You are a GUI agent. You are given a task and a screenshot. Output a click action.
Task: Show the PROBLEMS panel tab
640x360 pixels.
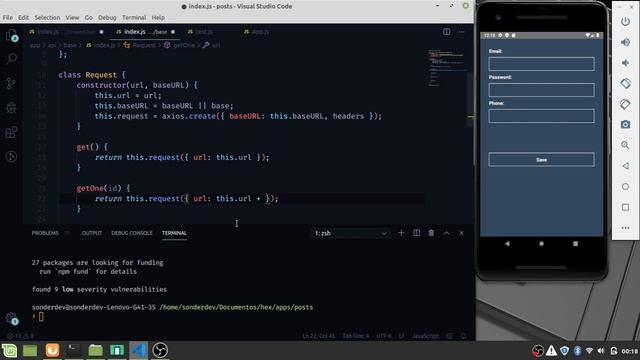point(45,233)
